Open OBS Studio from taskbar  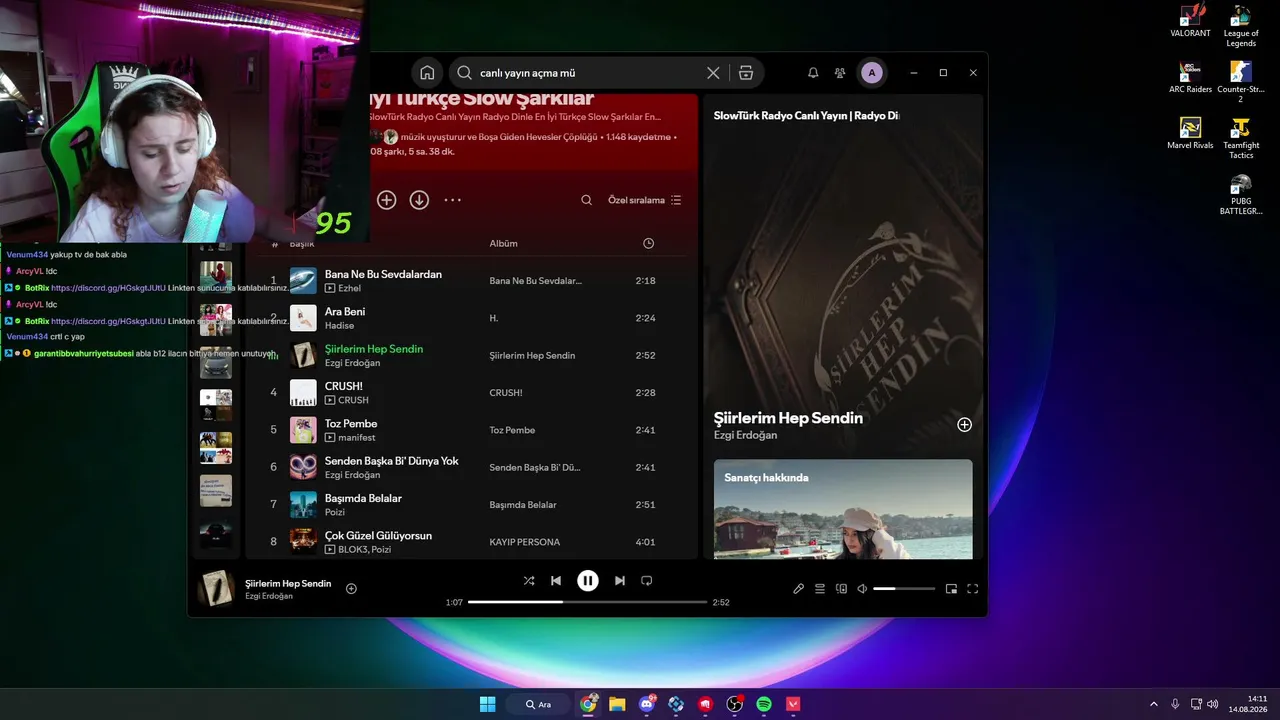[x=735, y=704]
